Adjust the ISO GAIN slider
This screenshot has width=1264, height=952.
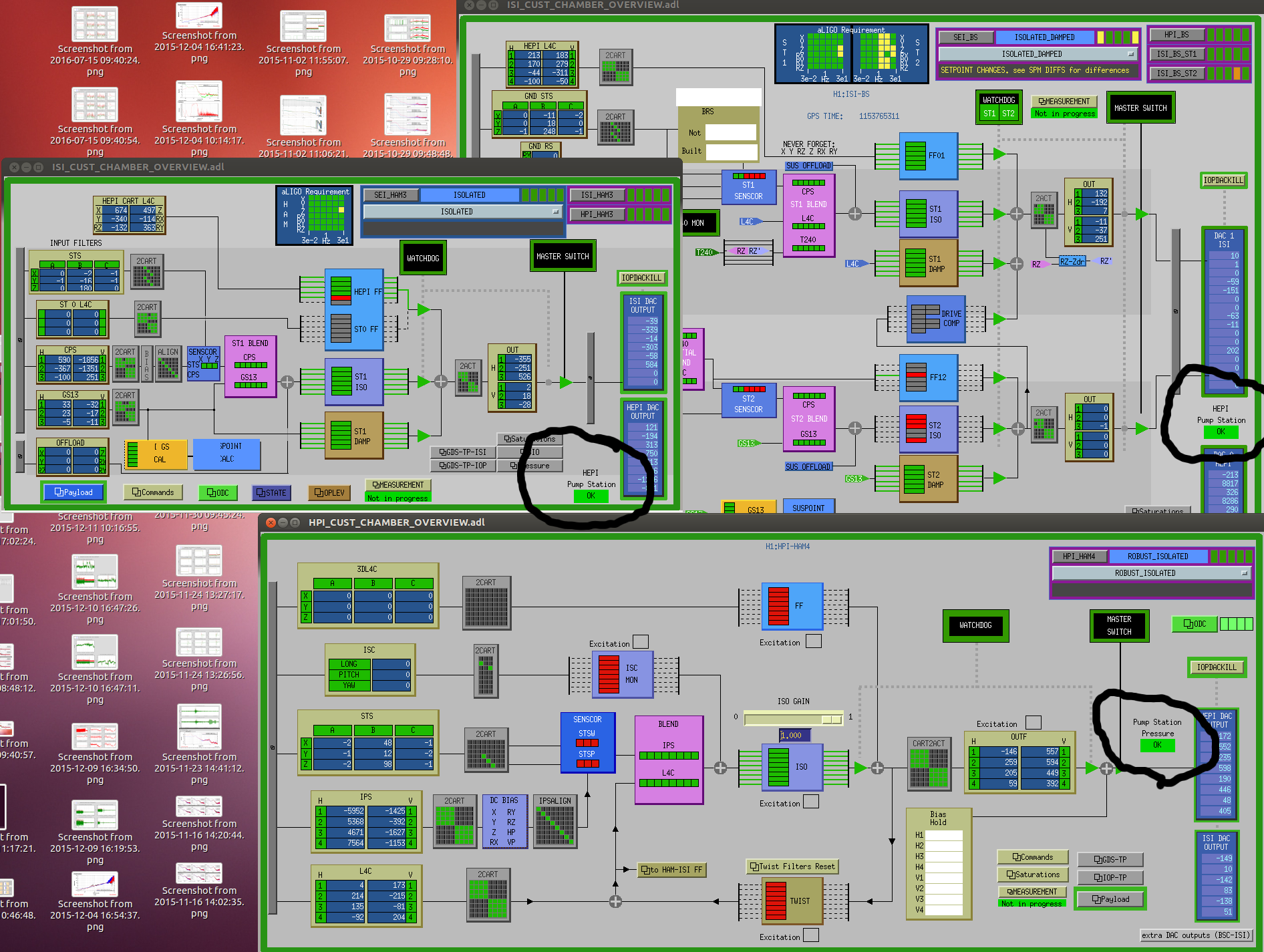[x=793, y=719]
